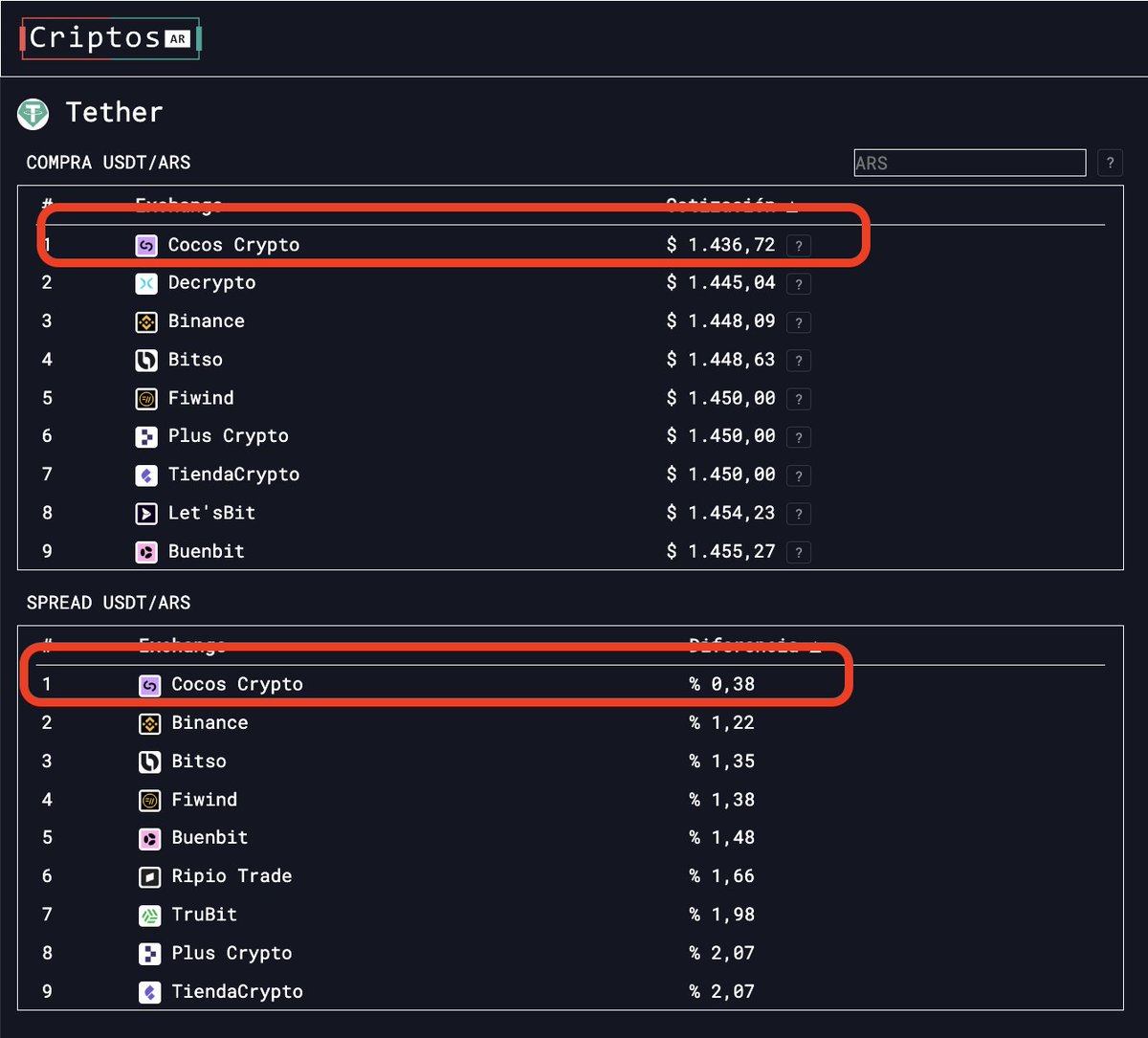This screenshot has height=1038, width=1148.
Task: Select Decrypto exchange name
Action: [211, 283]
